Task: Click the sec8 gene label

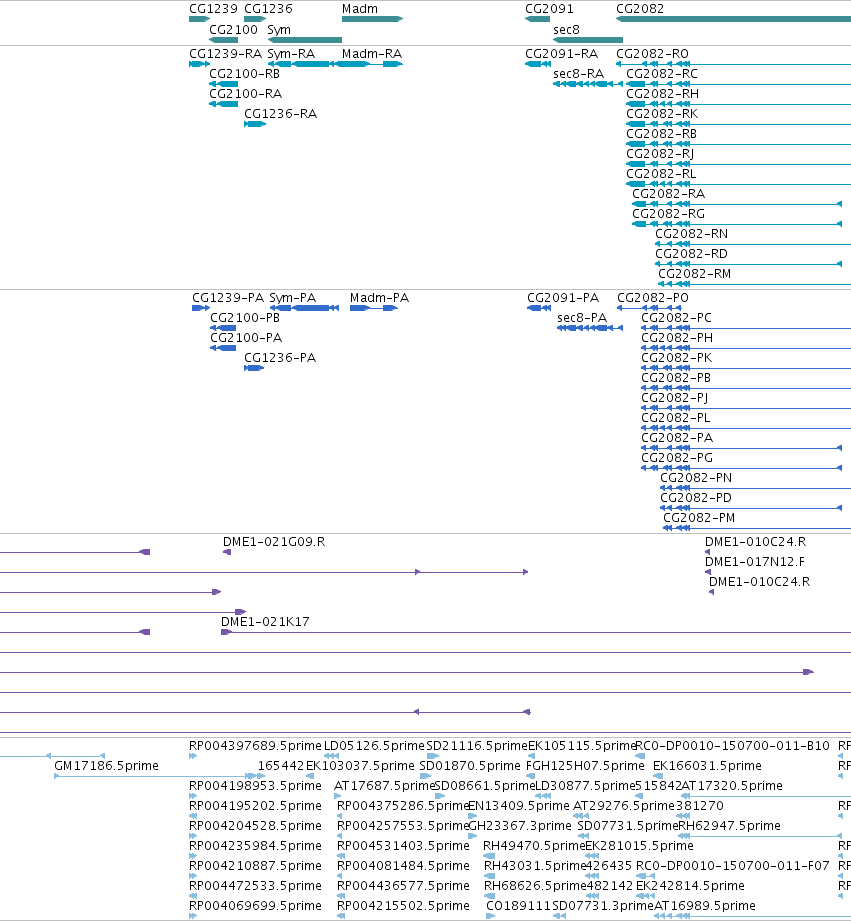Action: 566,29
